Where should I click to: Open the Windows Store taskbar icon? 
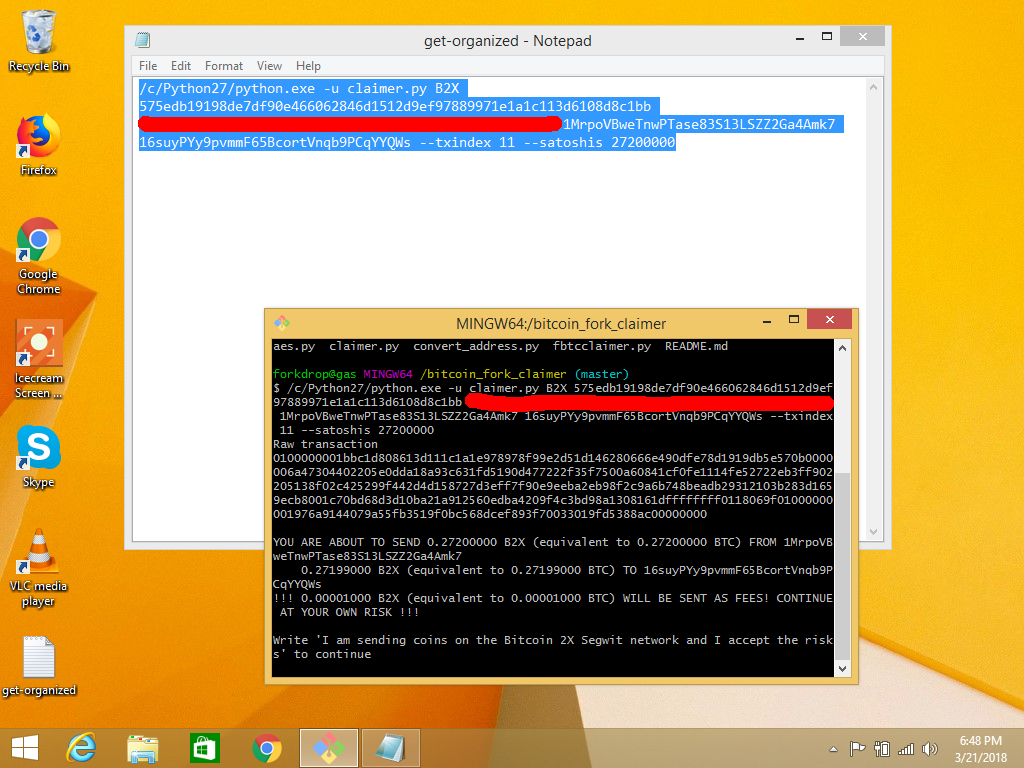coord(204,748)
